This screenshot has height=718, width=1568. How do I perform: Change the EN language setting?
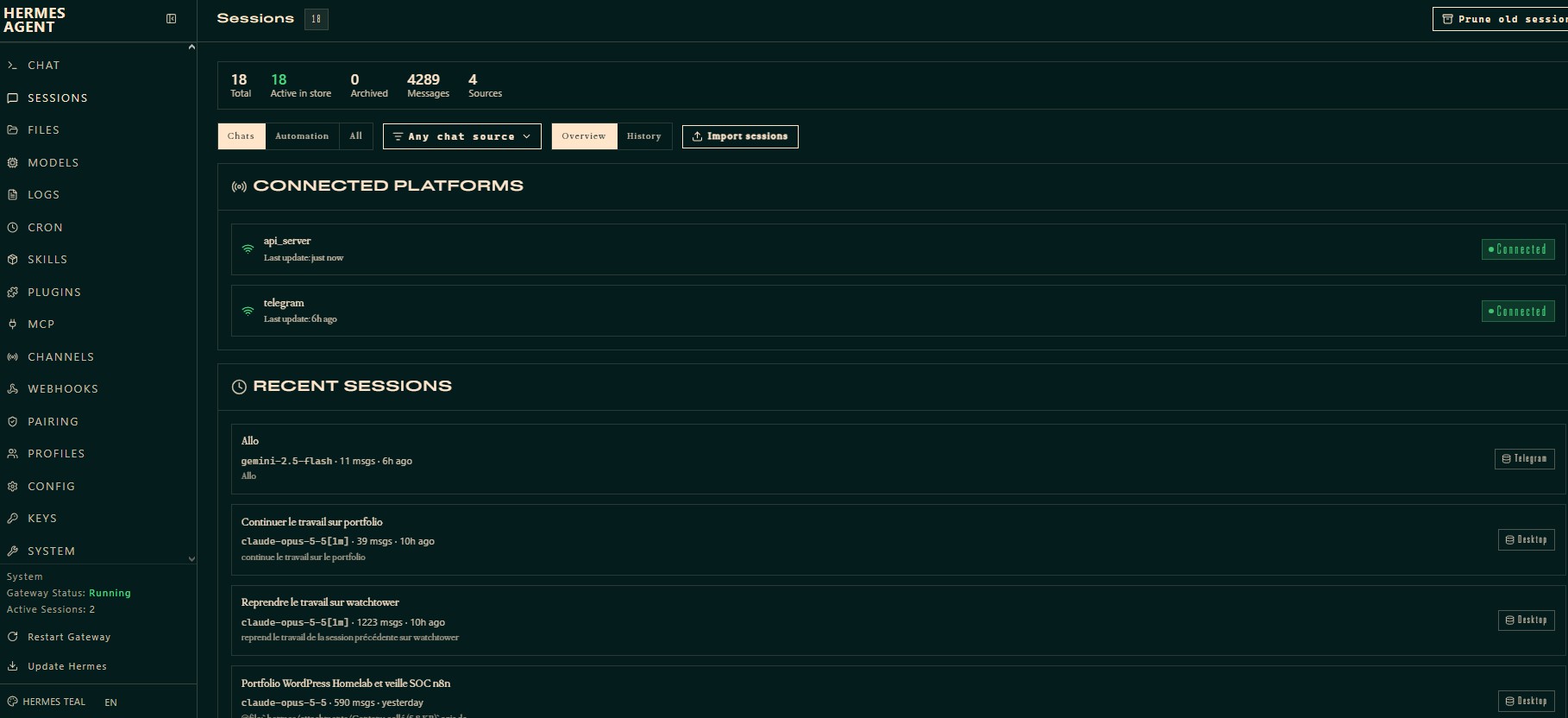point(110,702)
